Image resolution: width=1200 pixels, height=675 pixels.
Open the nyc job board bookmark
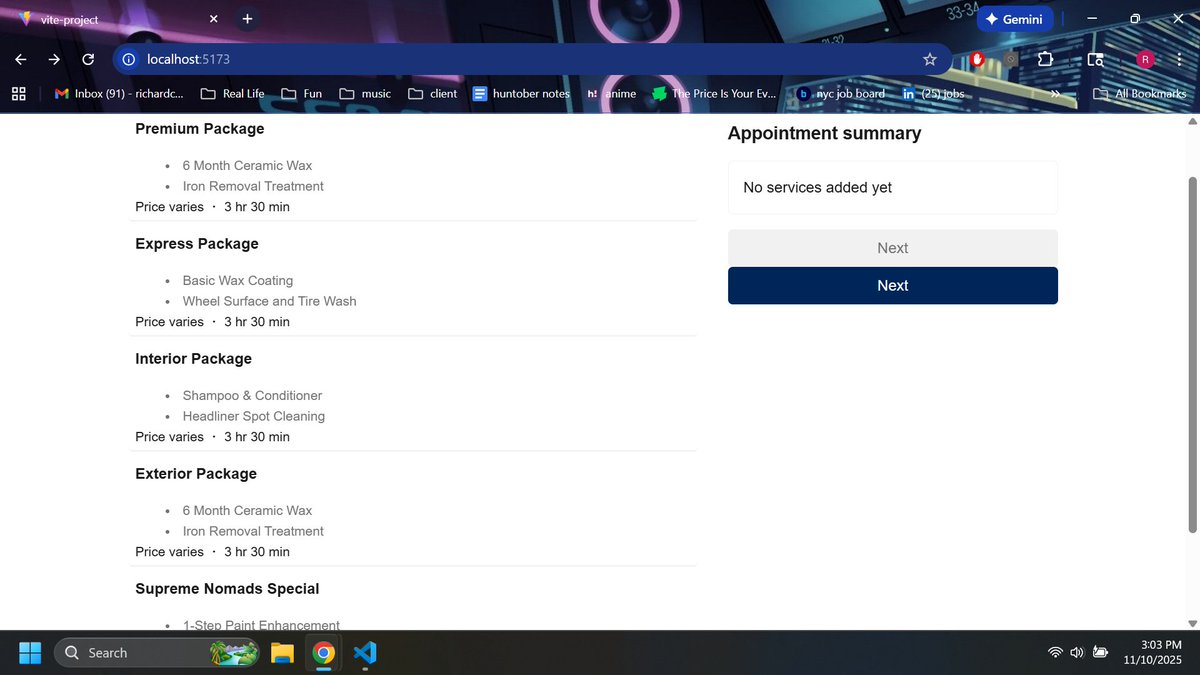point(840,93)
